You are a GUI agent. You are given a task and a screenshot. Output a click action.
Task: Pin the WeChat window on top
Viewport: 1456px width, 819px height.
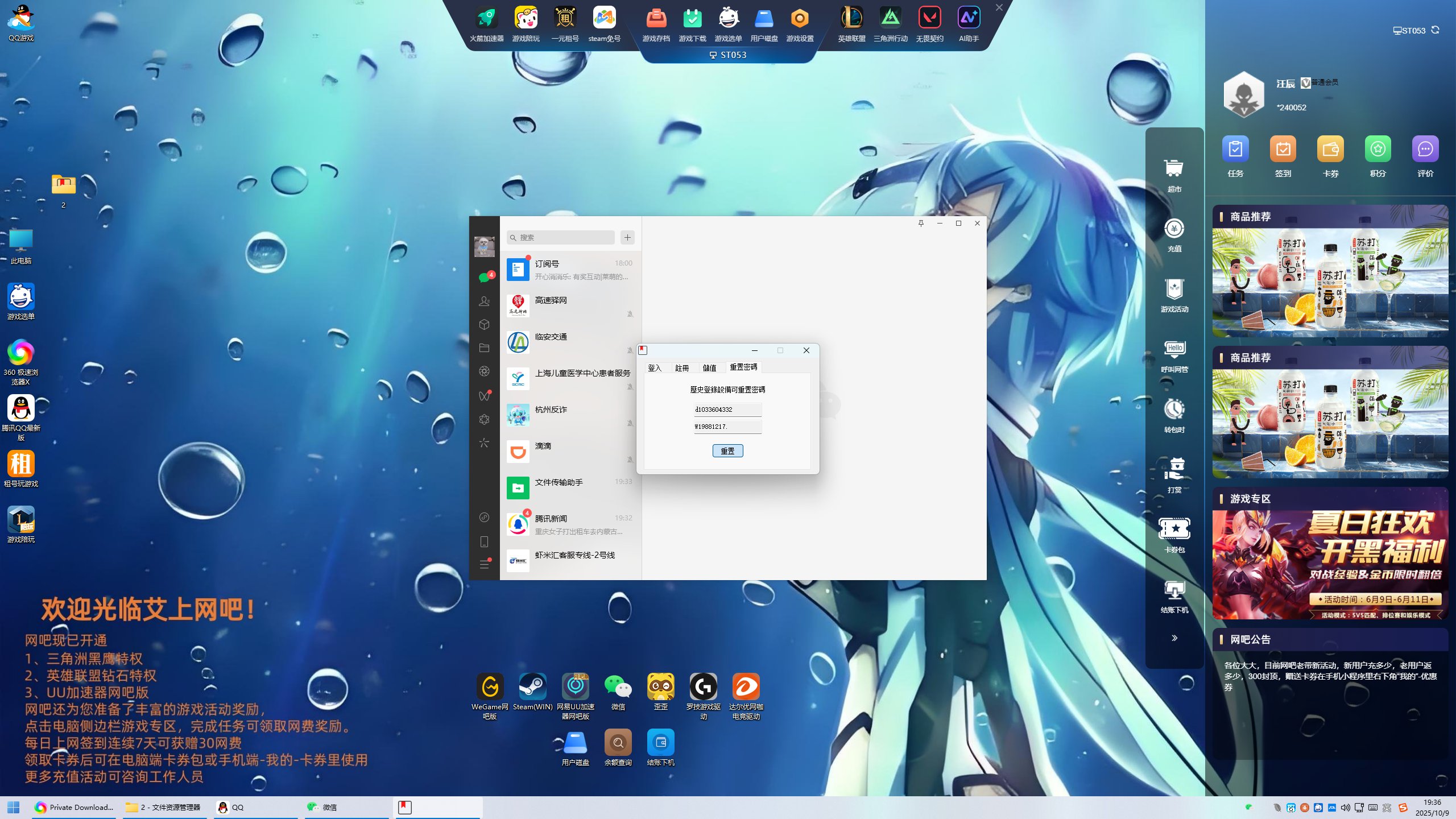(x=921, y=223)
